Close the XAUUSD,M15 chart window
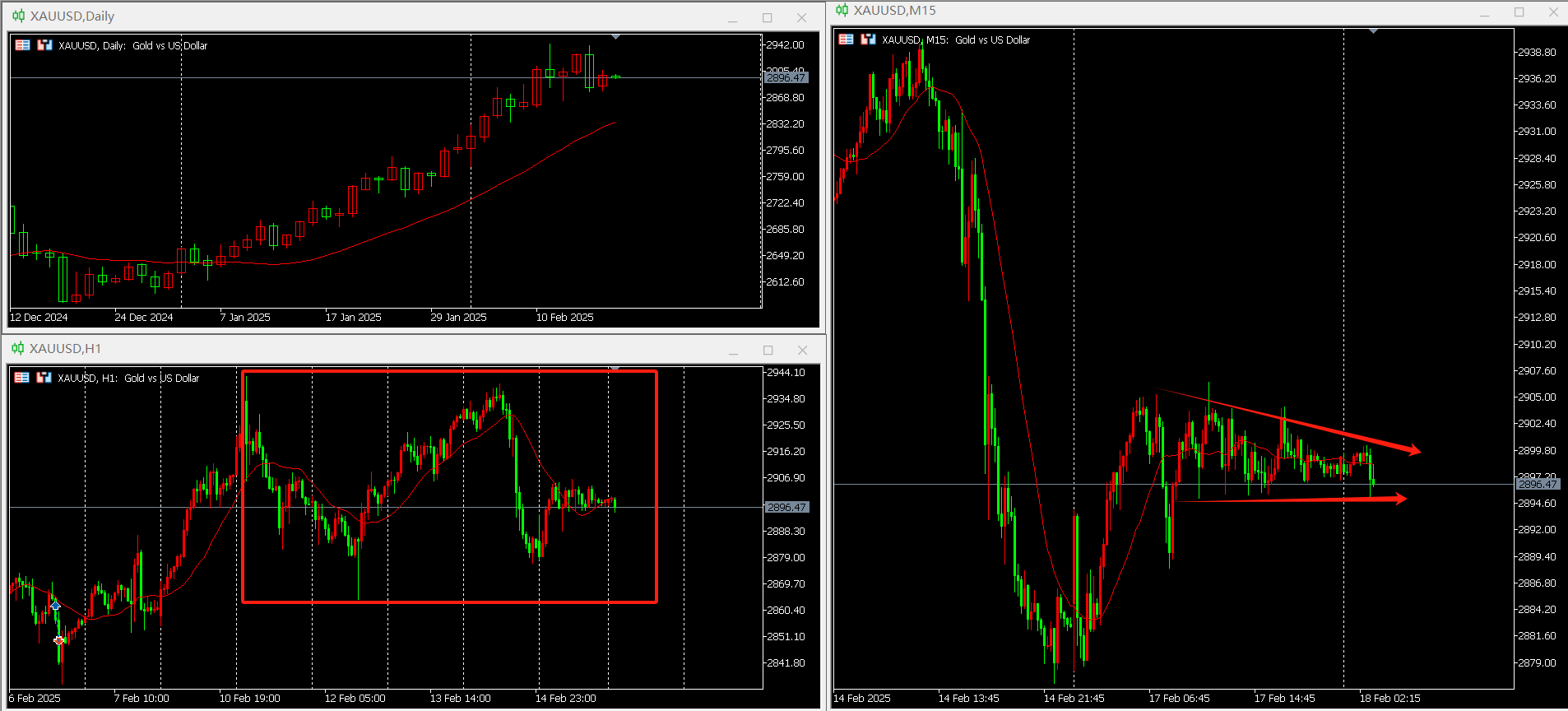1568x711 pixels. tap(1554, 12)
